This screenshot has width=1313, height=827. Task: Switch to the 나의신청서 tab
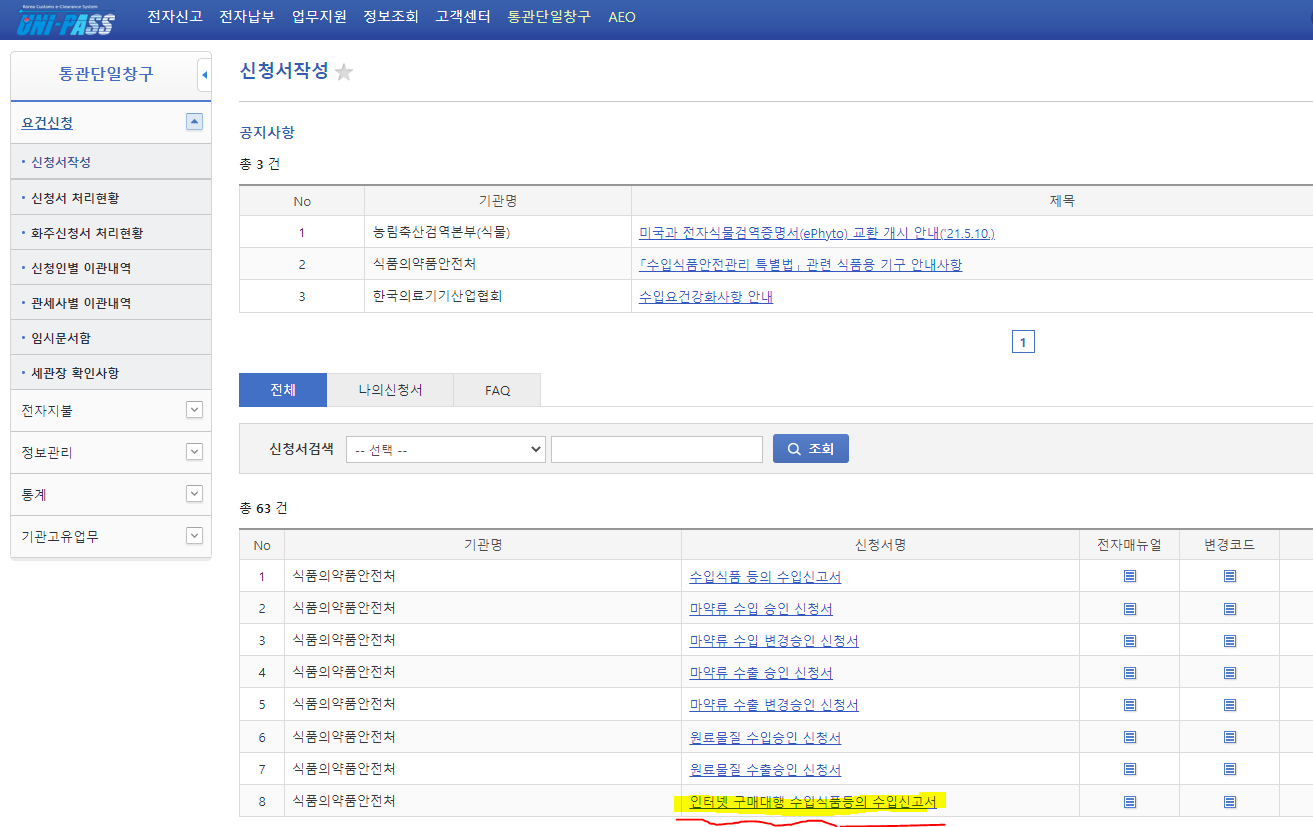point(390,390)
